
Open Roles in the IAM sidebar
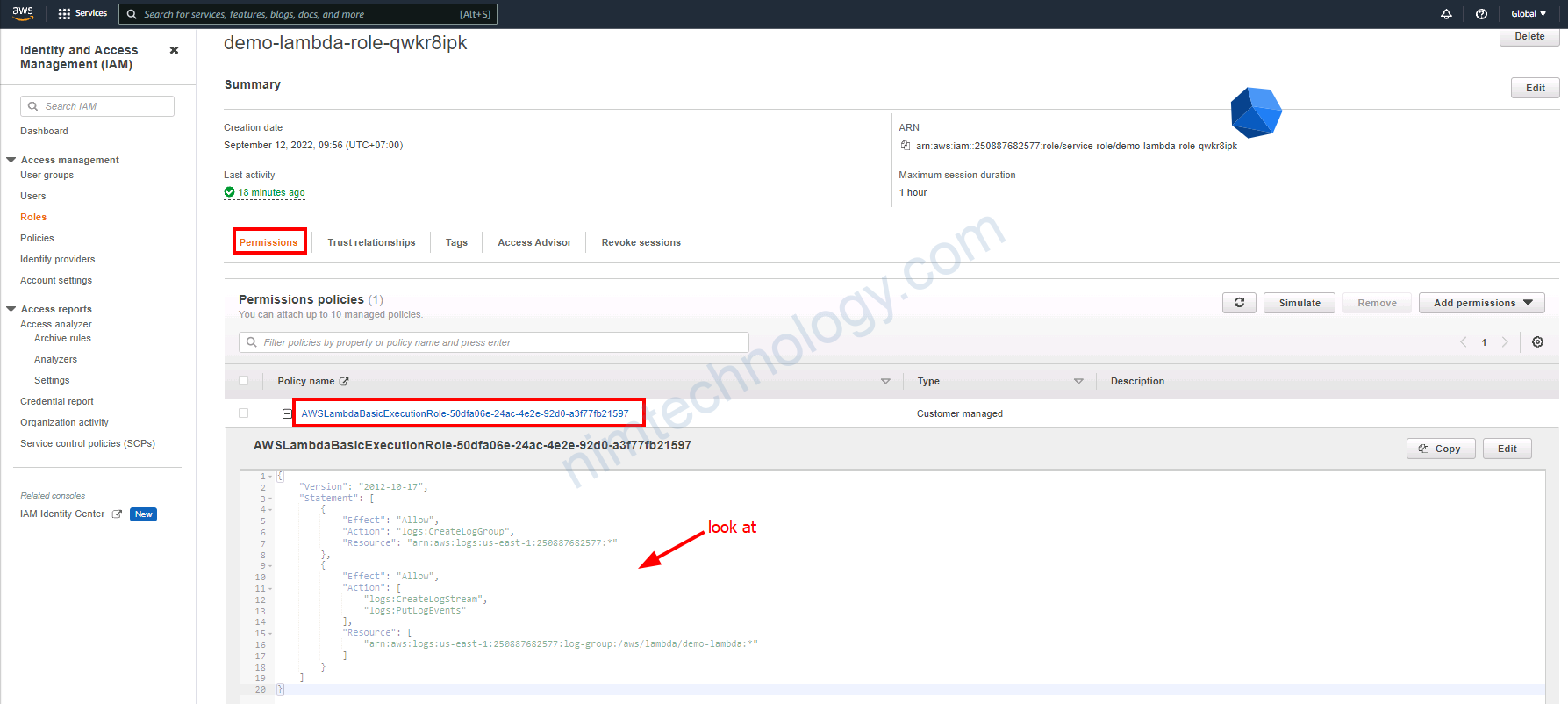tap(33, 217)
